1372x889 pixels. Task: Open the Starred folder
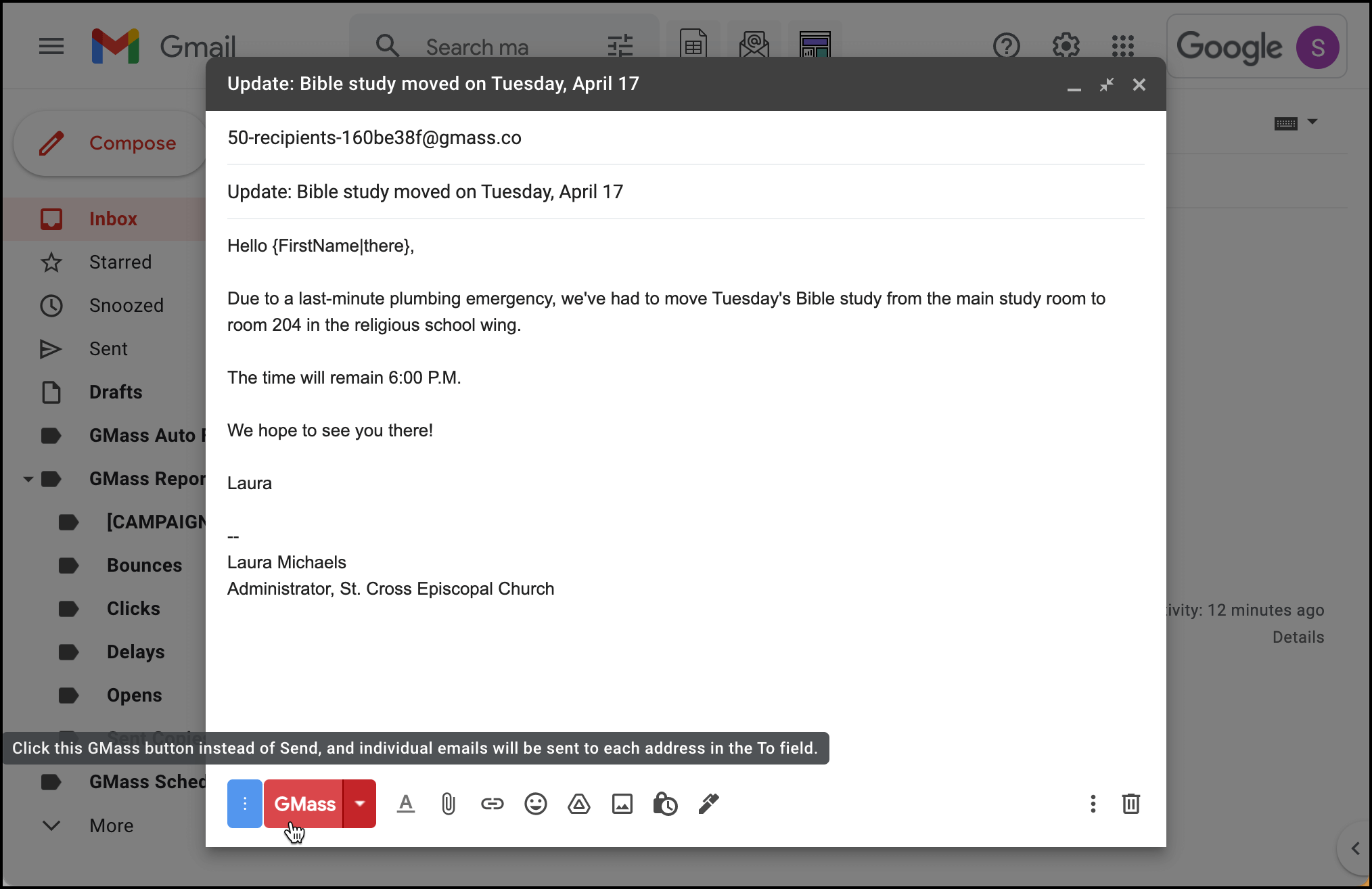(104, 263)
